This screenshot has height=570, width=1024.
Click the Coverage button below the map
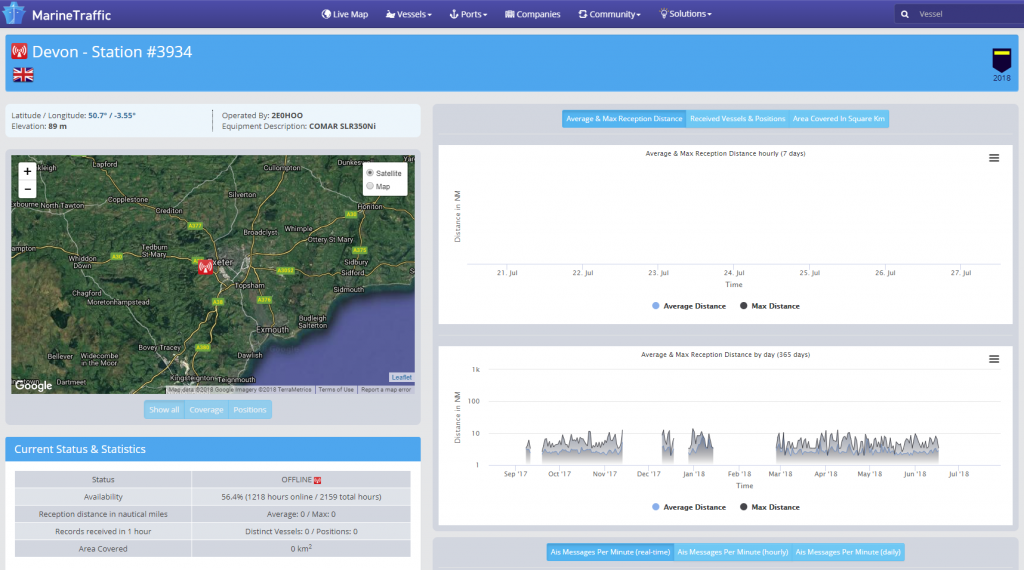coord(207,409)
